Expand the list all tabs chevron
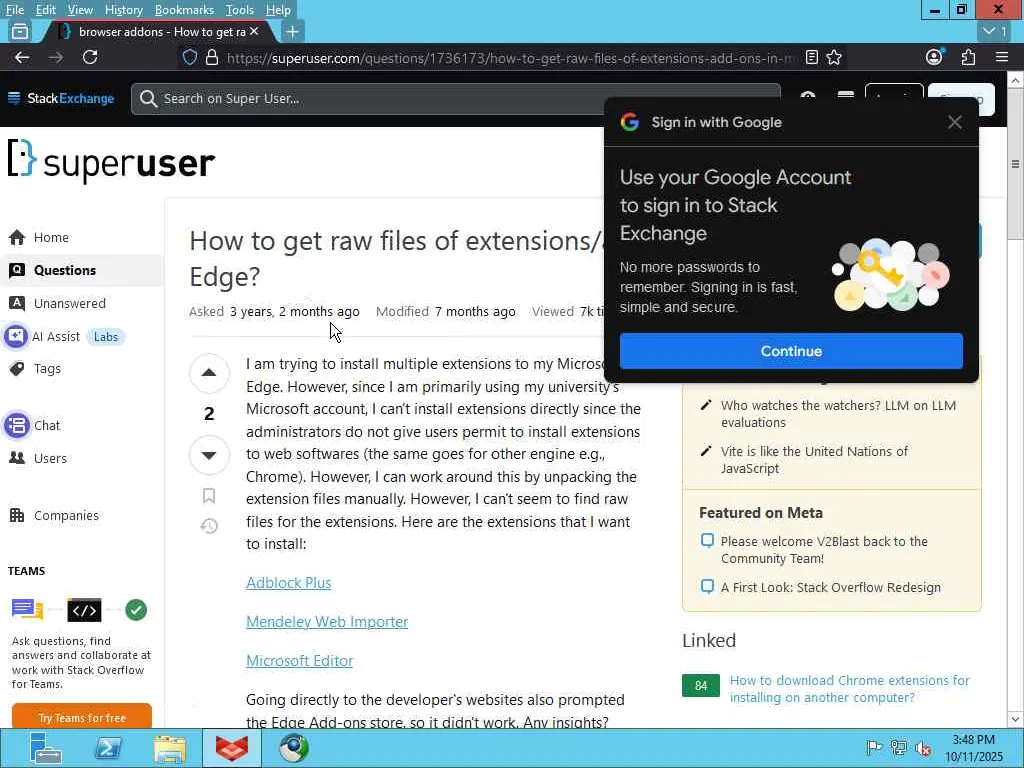The height and width of the screenshot is (768, 1024). point(996,31)
